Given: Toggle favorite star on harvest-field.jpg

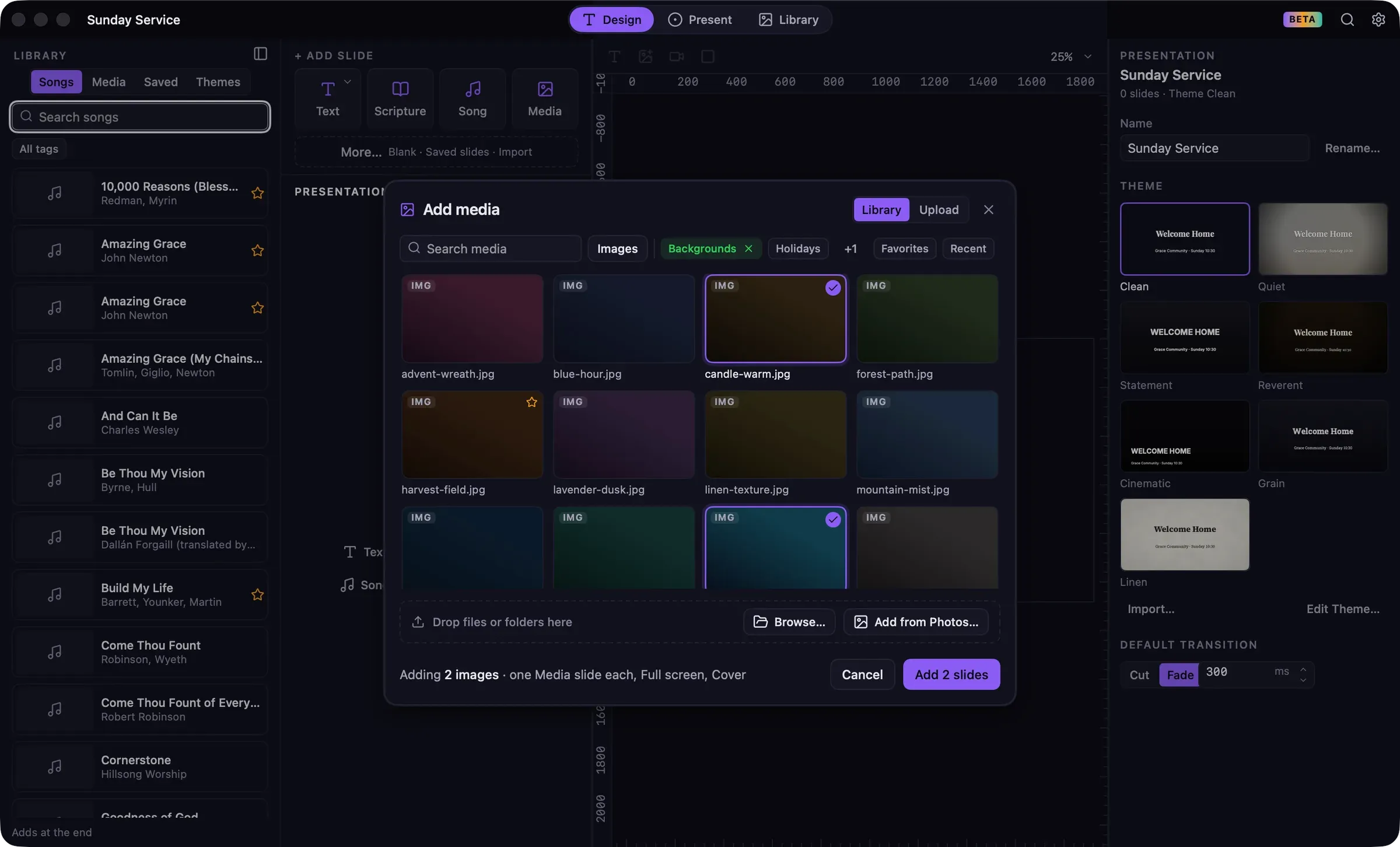Looking at the screenshot, I should pos(531,402).
